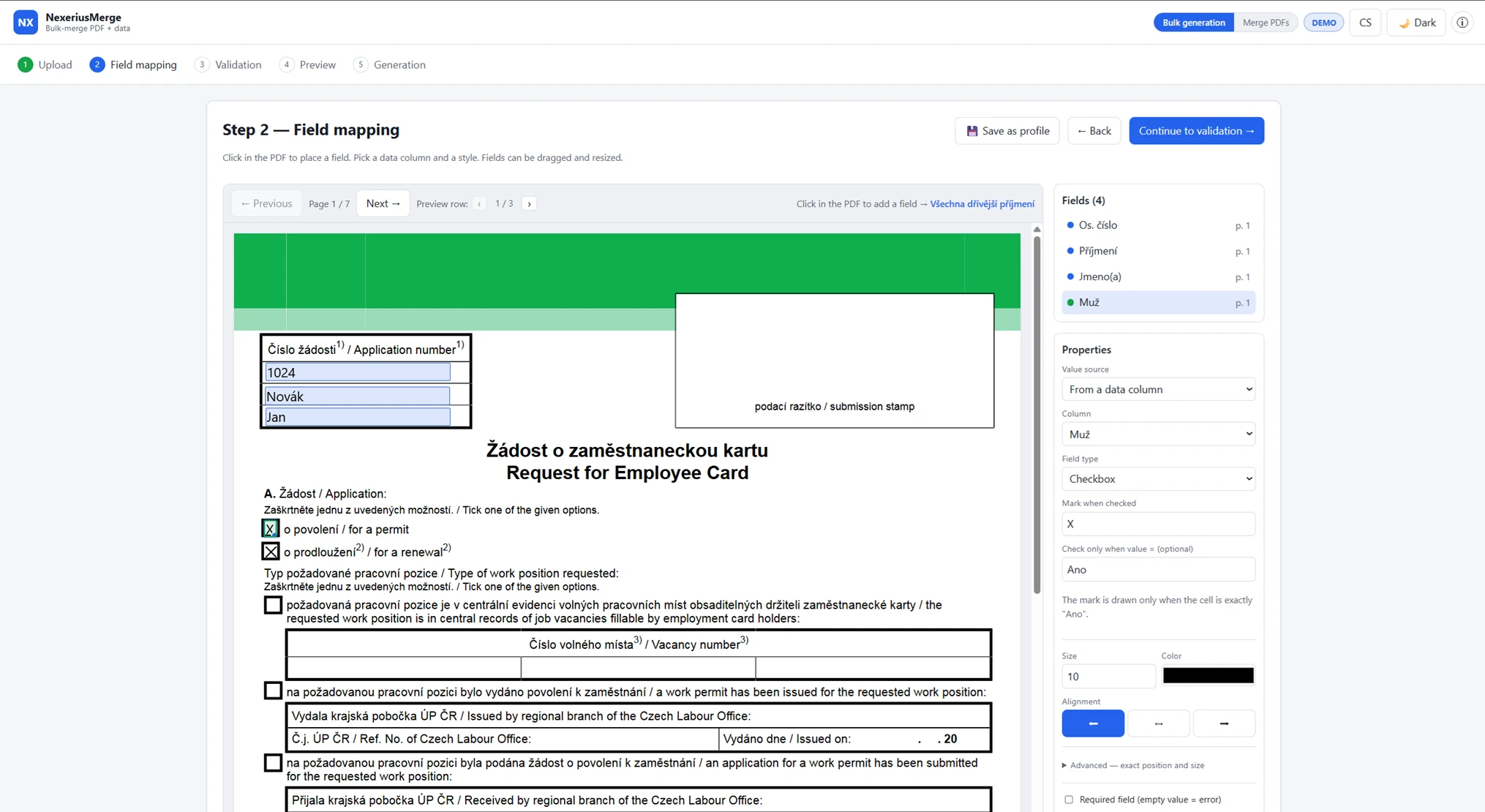
Task: Click the Size input field
Action: 1108,676
